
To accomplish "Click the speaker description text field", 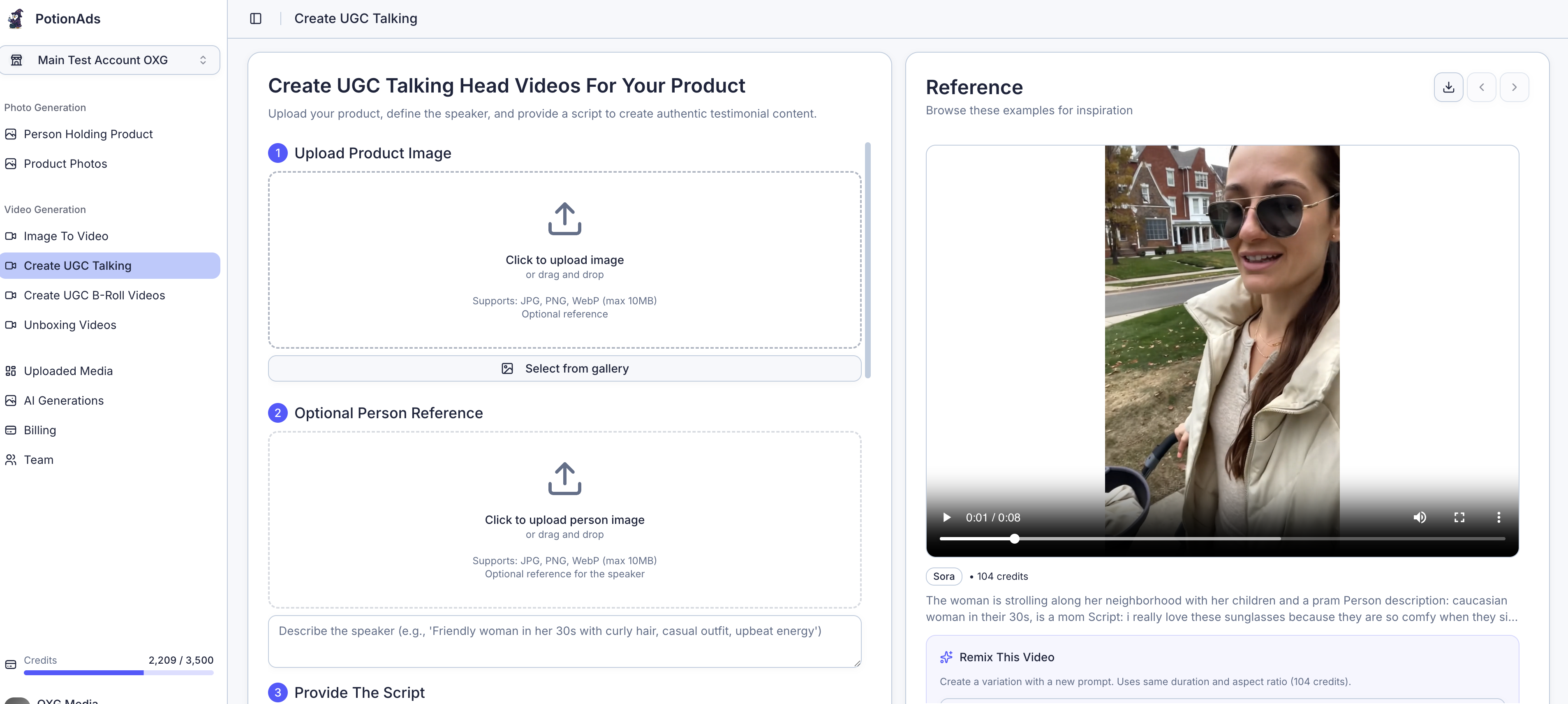I will pyautogui.click(x=564, y=641).
